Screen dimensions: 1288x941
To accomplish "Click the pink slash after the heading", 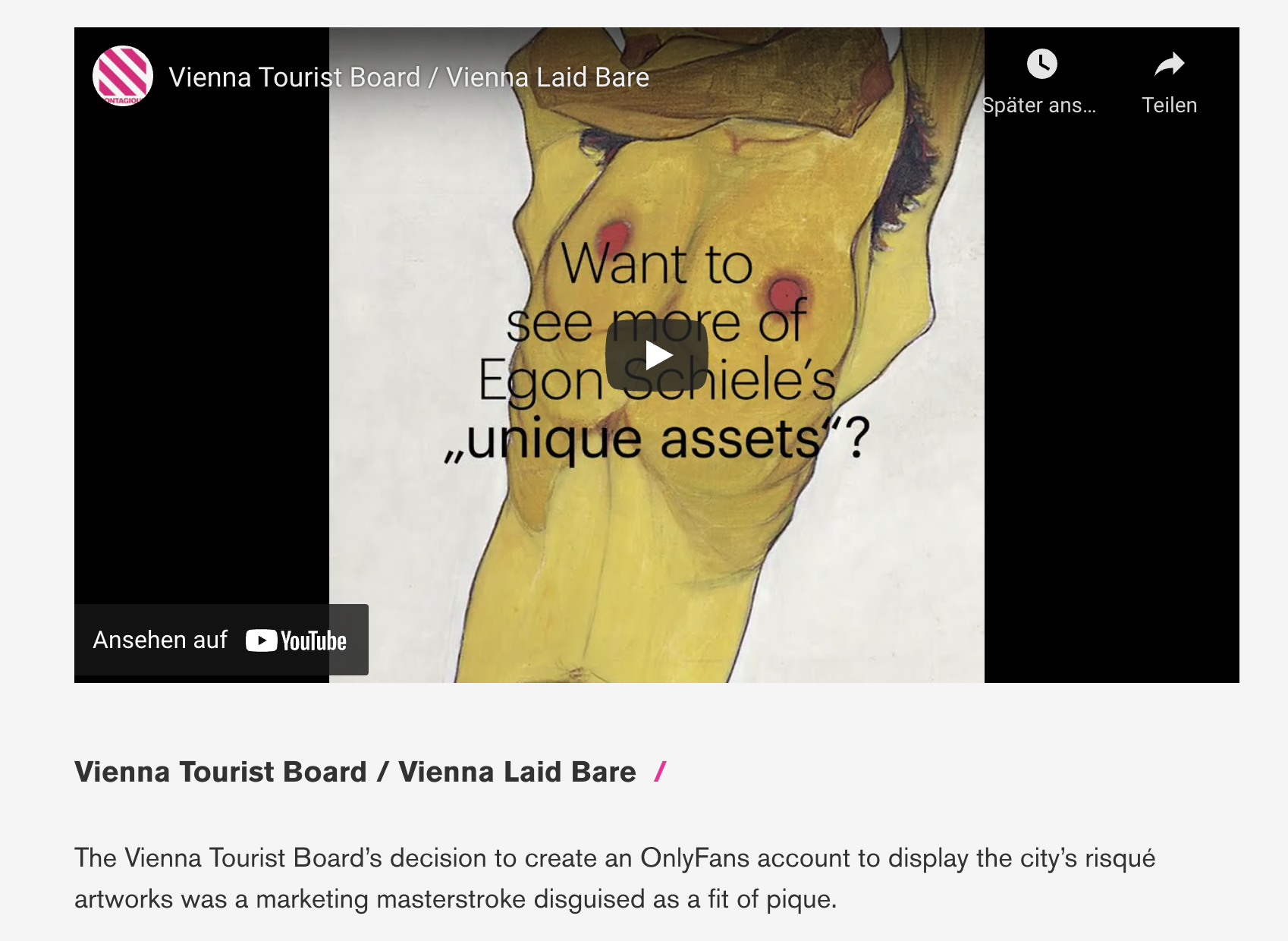I will (x=660, y=772).
